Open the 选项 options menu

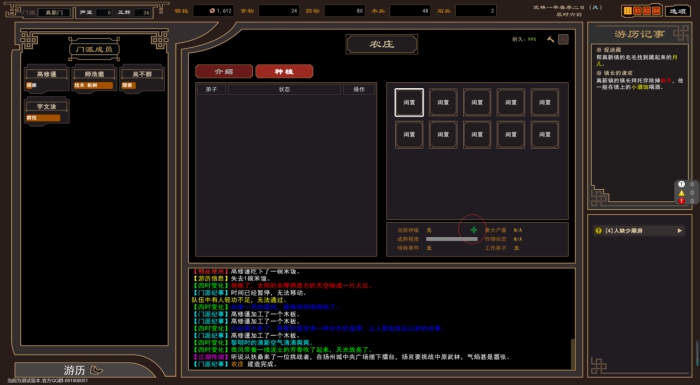click(x=677, y=11)
